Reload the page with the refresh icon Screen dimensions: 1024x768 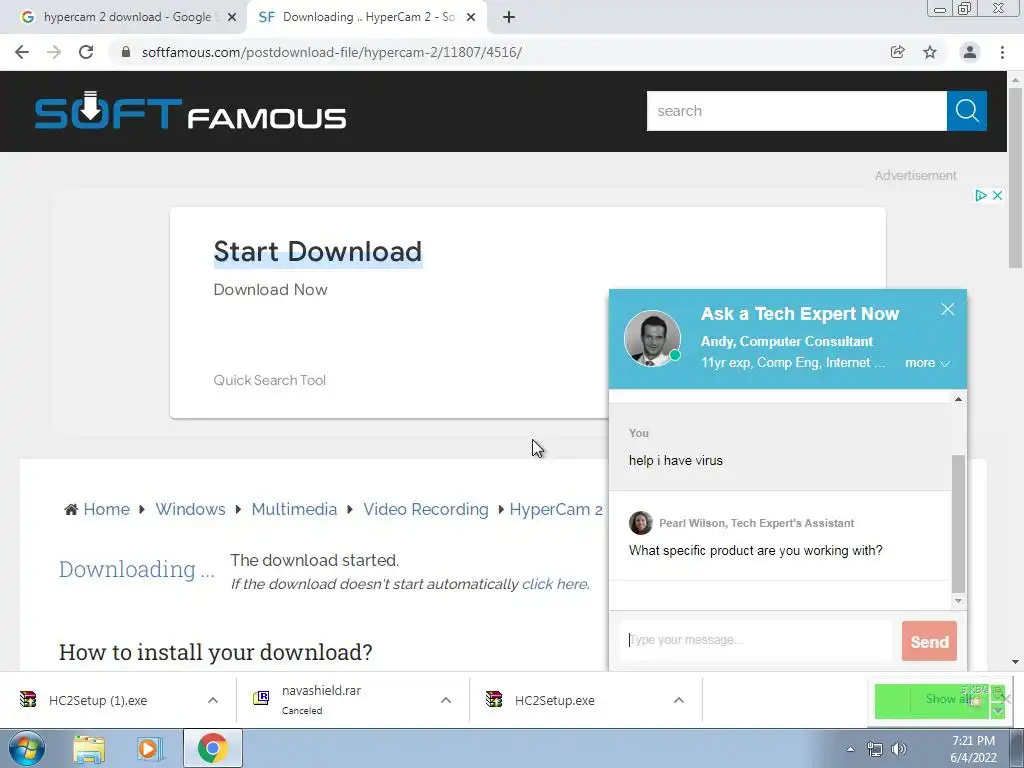(86, 52)
